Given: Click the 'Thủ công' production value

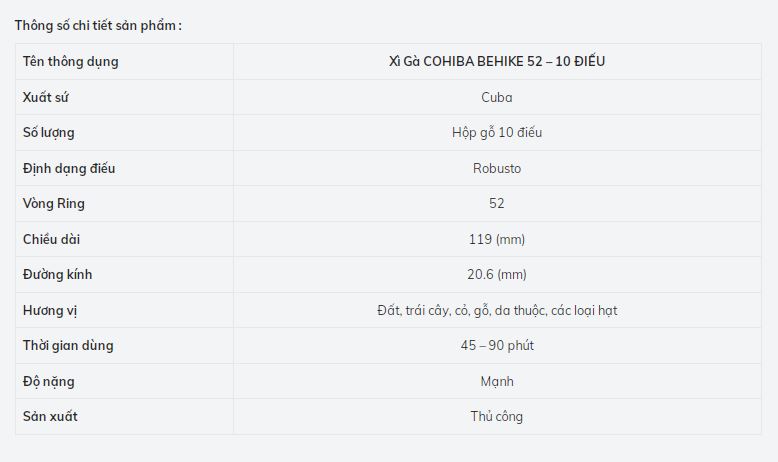Looking at the screenshot, I should click(497, 417).
